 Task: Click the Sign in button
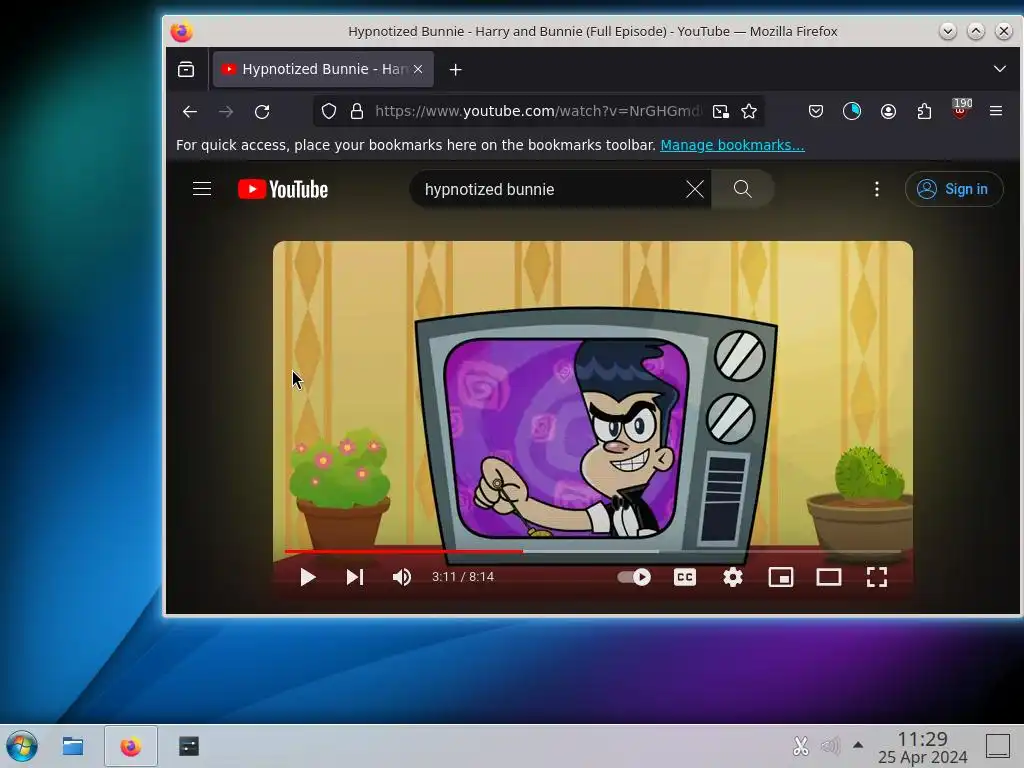(953, 189)
